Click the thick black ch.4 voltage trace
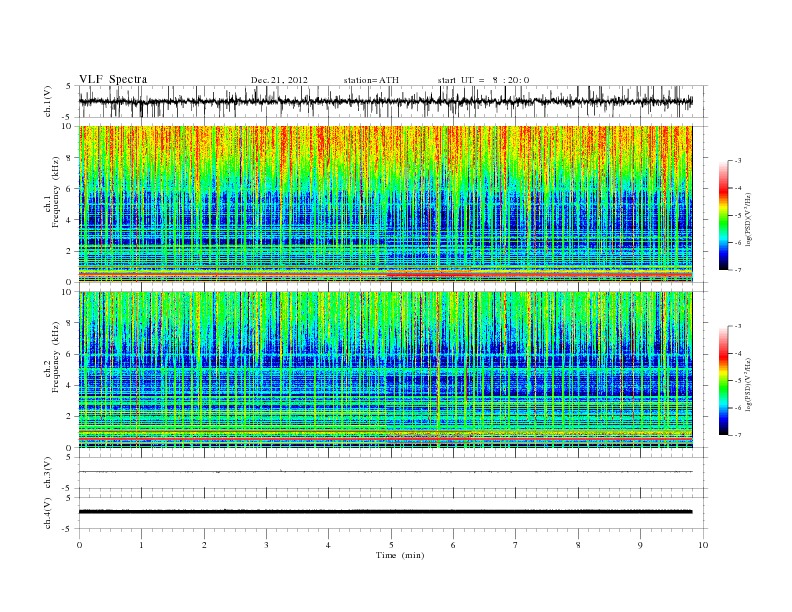Image resolution: width=792 pixels, height=612 pixels. [386, 512]
